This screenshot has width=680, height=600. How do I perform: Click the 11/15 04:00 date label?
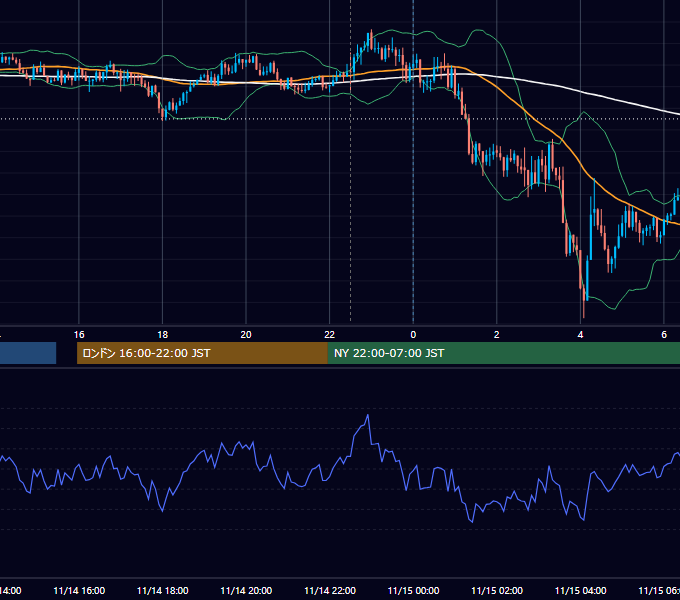[x=581, y=591]
